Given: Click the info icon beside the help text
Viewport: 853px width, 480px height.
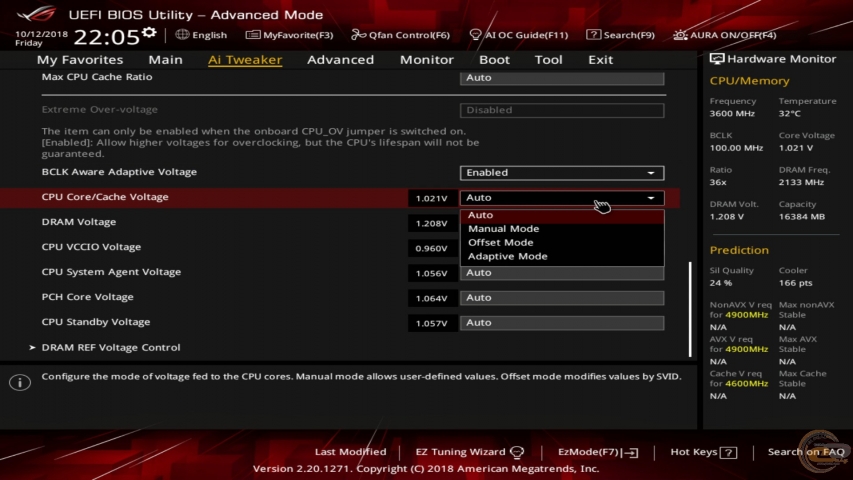Looking at the screenshot, I should tap(20, 382).
